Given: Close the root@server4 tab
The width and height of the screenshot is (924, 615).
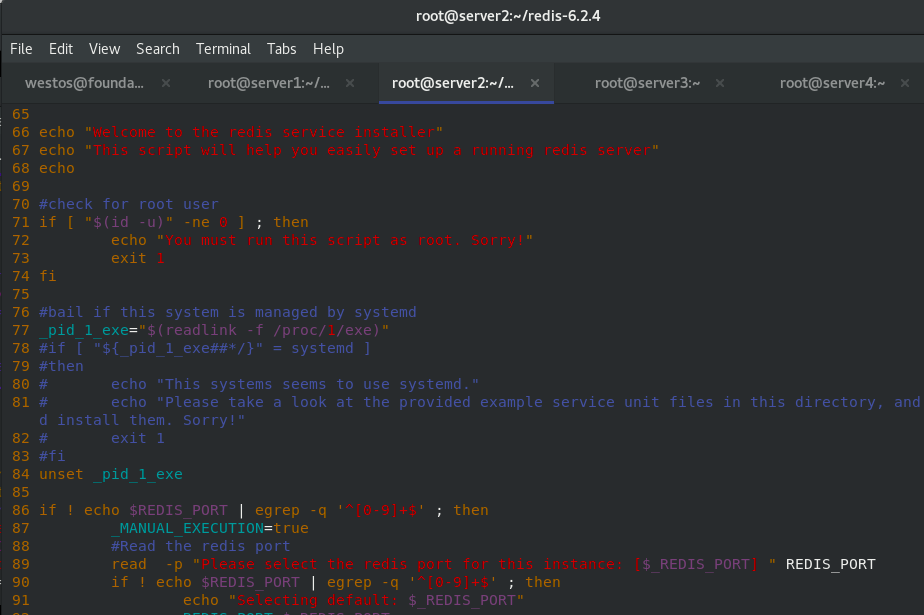Looking at the screenshot, I should 905,83.
